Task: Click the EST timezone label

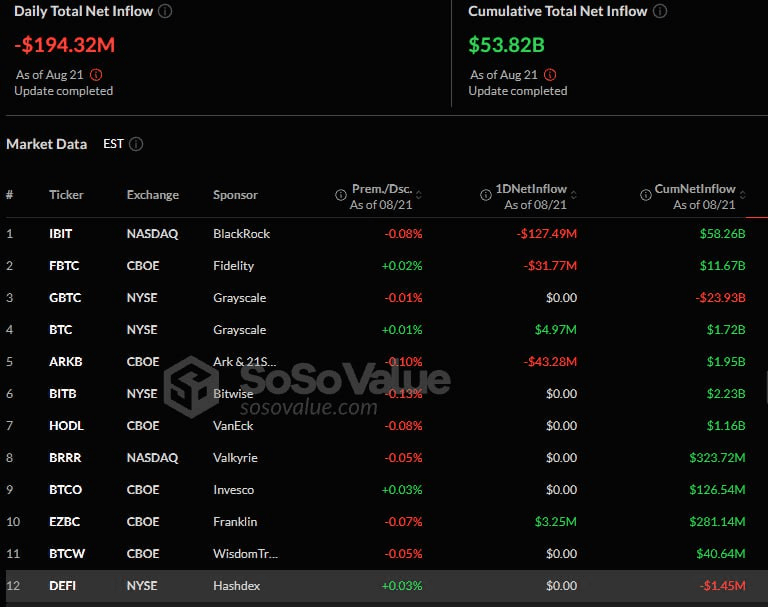Action: pyautogui.click(x=113, y=144)
